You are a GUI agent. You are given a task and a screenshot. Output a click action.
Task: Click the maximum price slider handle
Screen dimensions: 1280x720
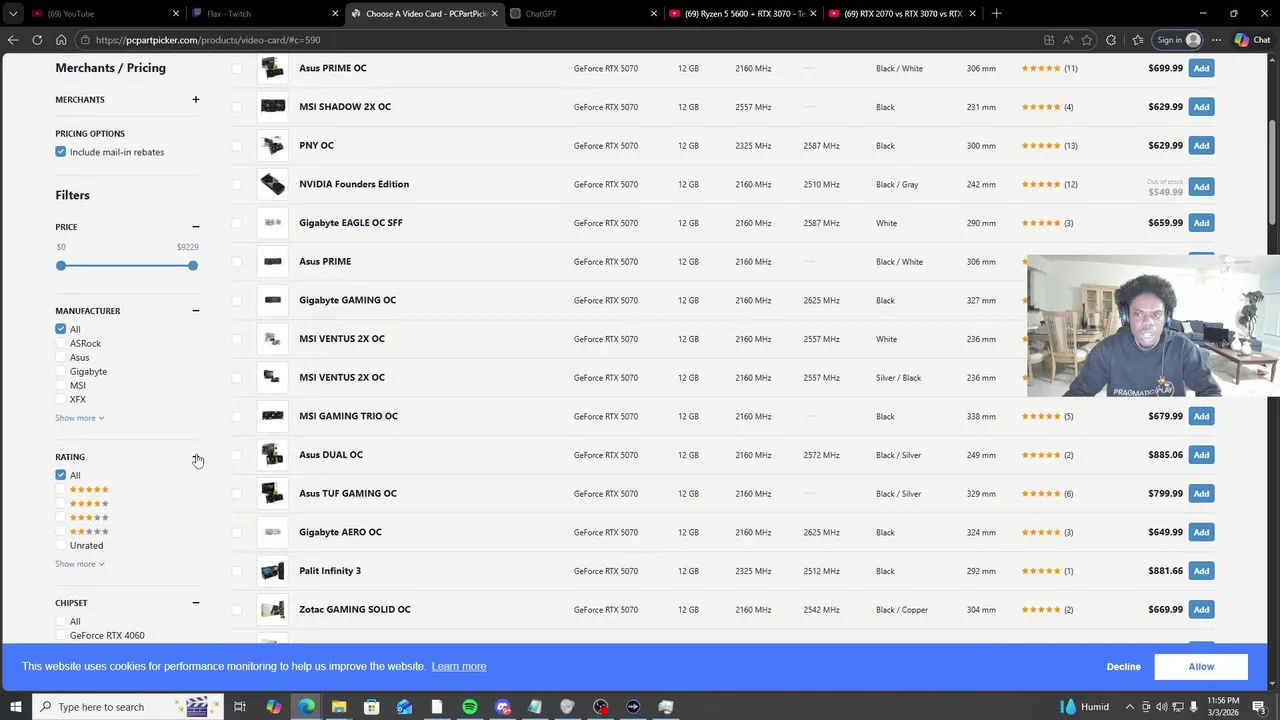[x=193, y=265]
